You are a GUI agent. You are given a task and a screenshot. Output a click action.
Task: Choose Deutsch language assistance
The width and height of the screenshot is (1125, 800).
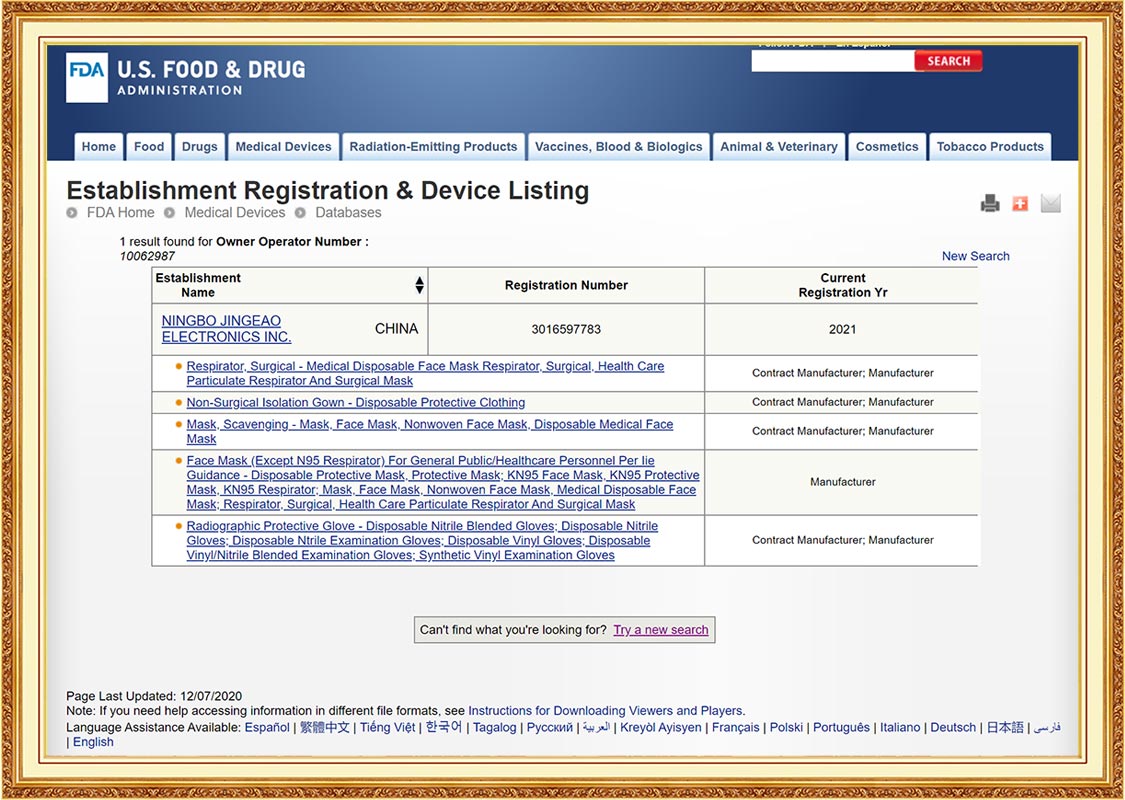pyautogui.click(x=954, y=727)
